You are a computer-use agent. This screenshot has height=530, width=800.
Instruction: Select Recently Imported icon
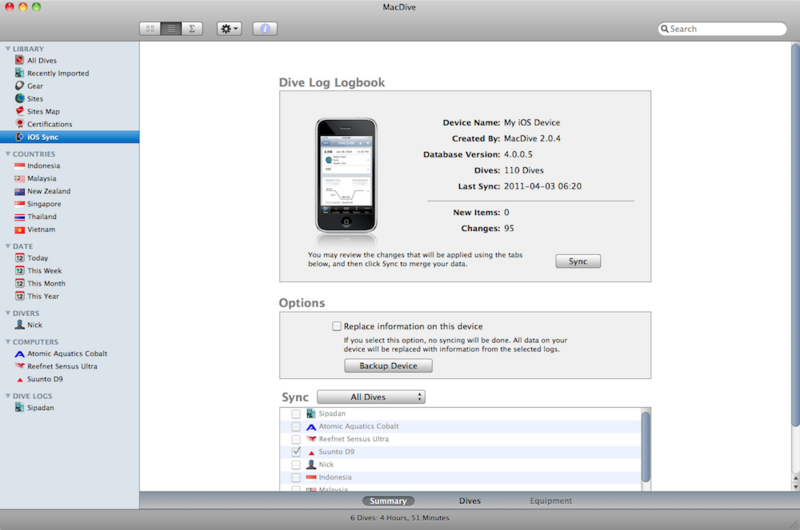(19, 73)
